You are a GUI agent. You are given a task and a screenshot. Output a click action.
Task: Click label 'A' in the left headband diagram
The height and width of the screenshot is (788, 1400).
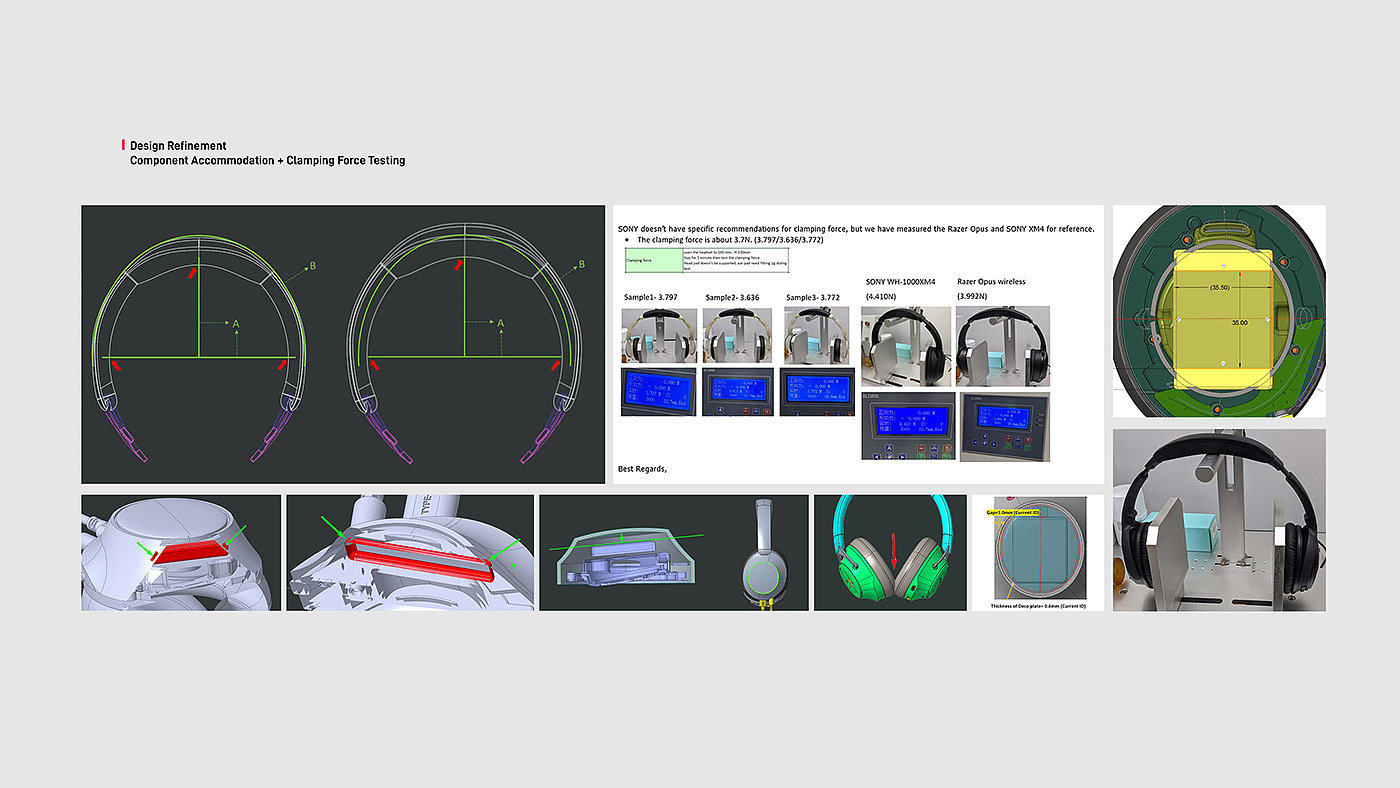236,324
